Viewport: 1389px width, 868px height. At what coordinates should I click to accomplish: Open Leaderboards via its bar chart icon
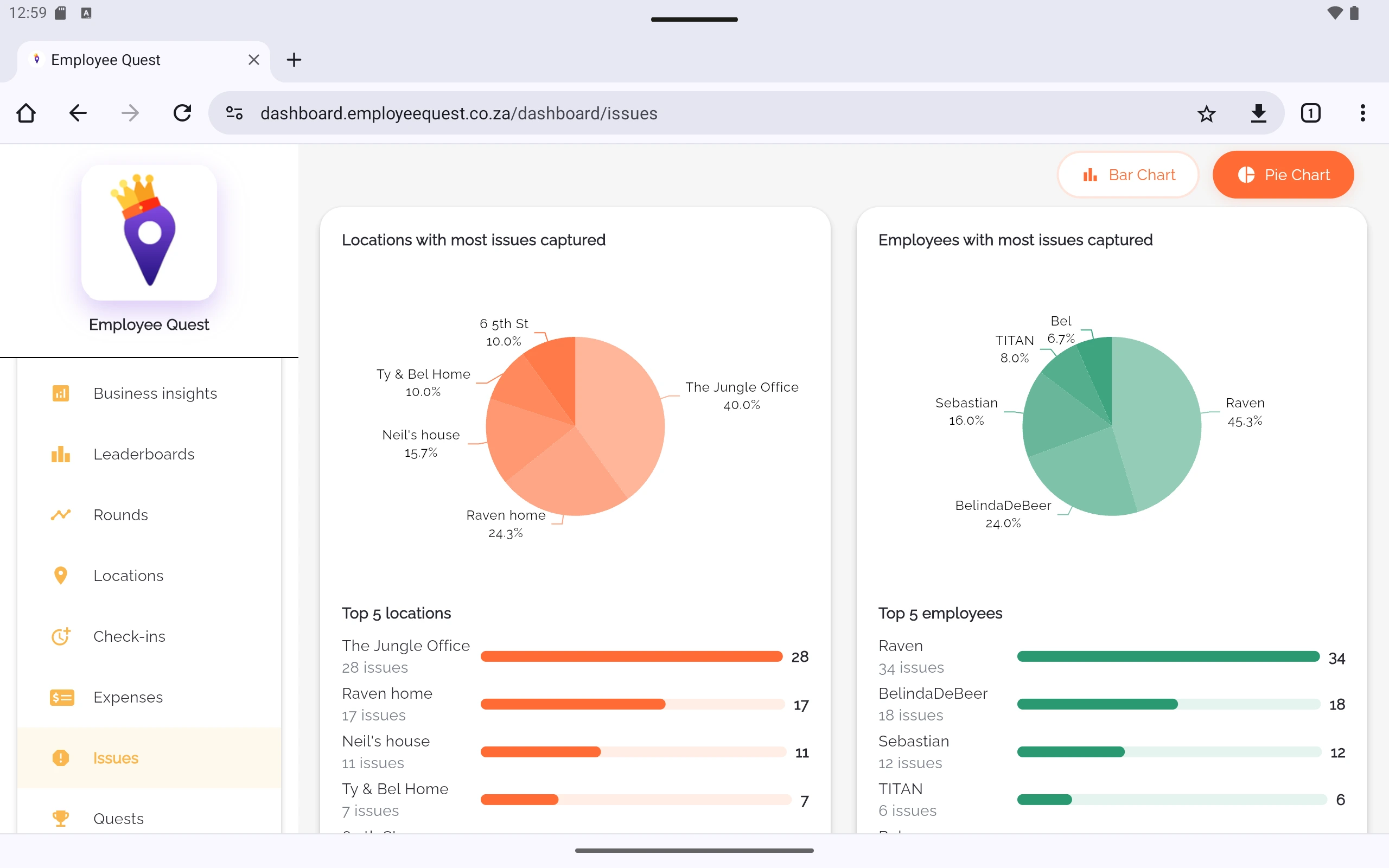coord(61,454)
